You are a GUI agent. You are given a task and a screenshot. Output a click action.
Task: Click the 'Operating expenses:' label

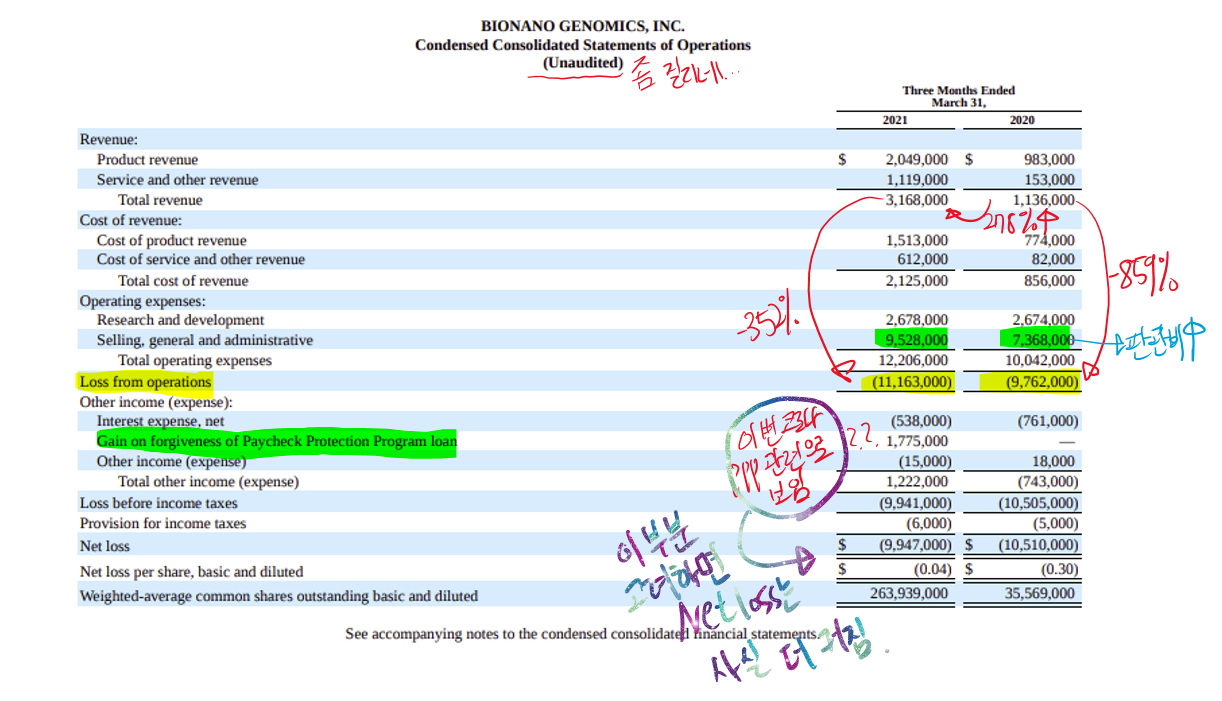142,301
